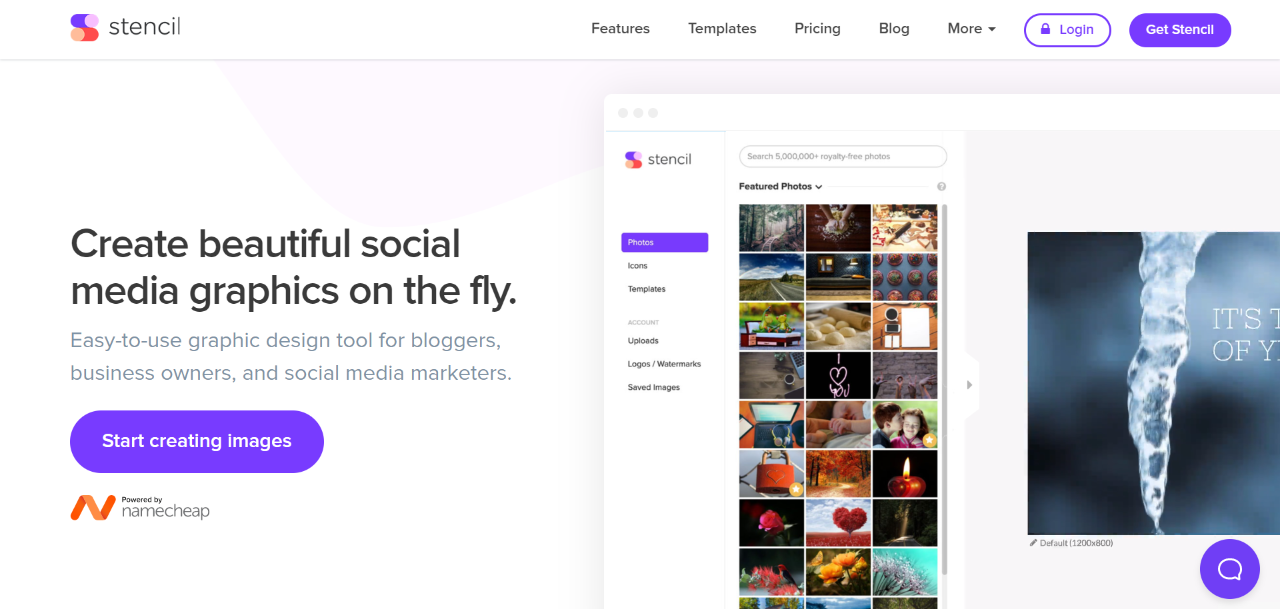Select the heart-shaped red tree thumbnail

pyautogui.click(x=838, y=522)
